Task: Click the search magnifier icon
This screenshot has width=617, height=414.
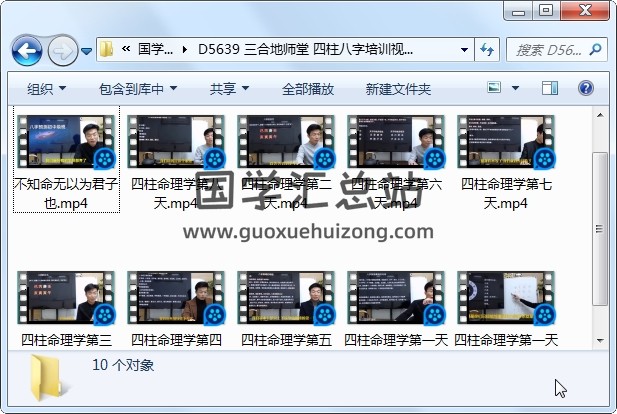Action: [597, 49]
